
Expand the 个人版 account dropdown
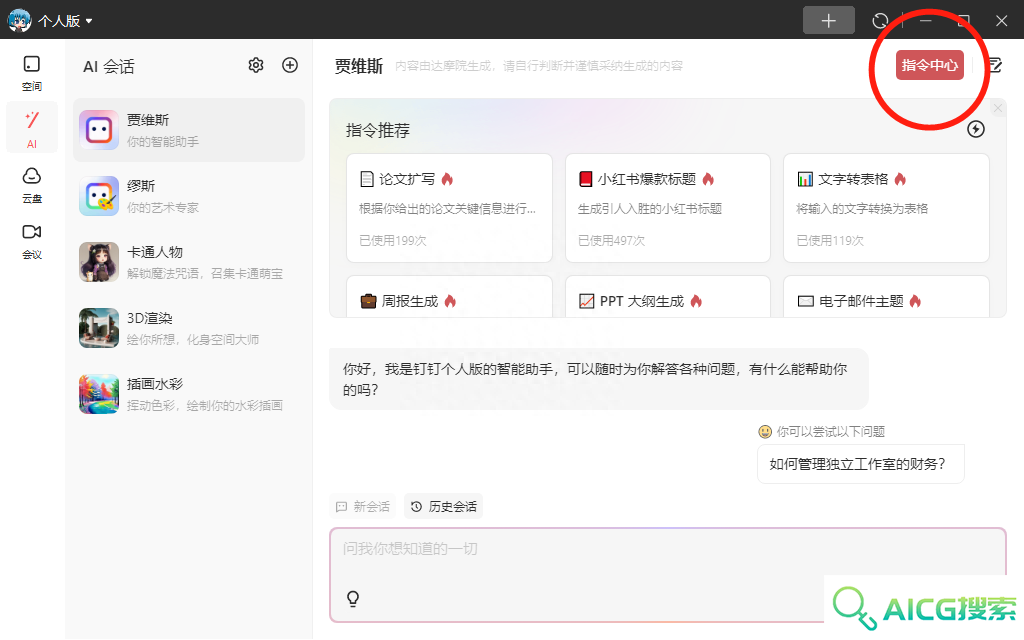point(65,21)
